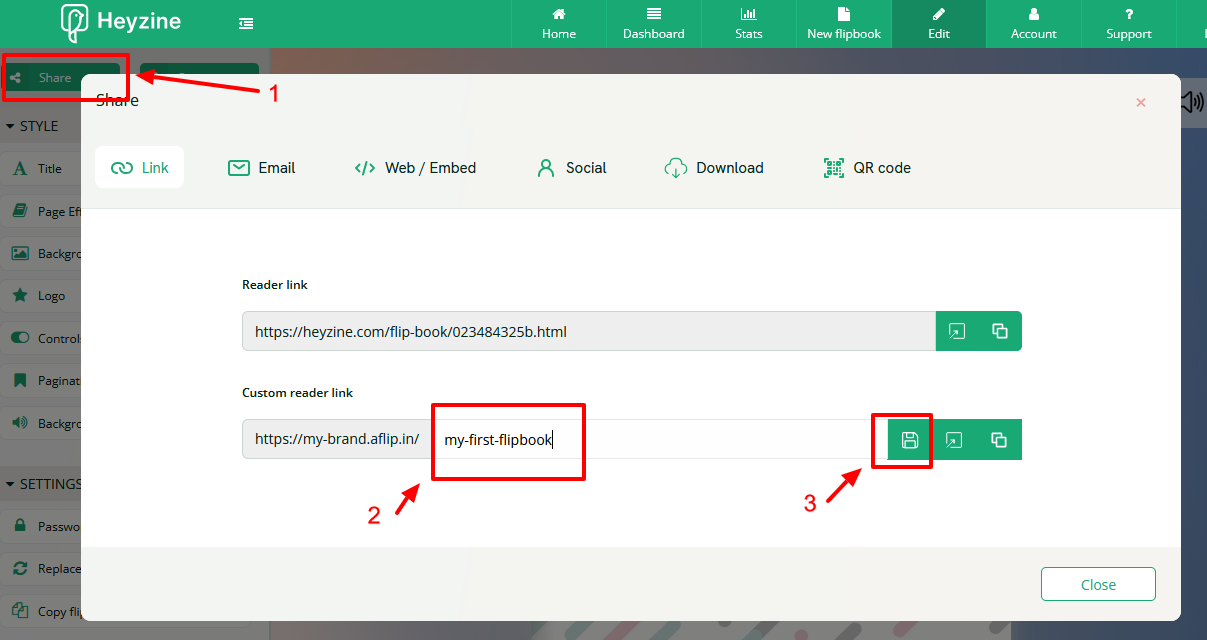Go to Home in top navigation

pyautogui.click(x=559, y=24)
